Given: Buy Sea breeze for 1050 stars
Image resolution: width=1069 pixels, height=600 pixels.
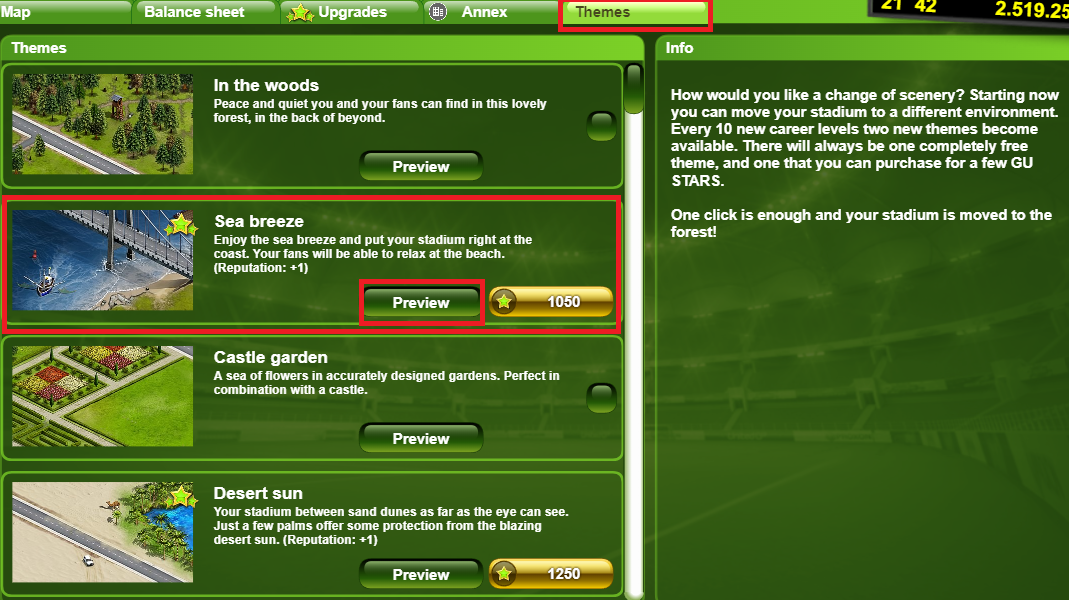Looking at the screenshot, I should click(x=551, y=301).
